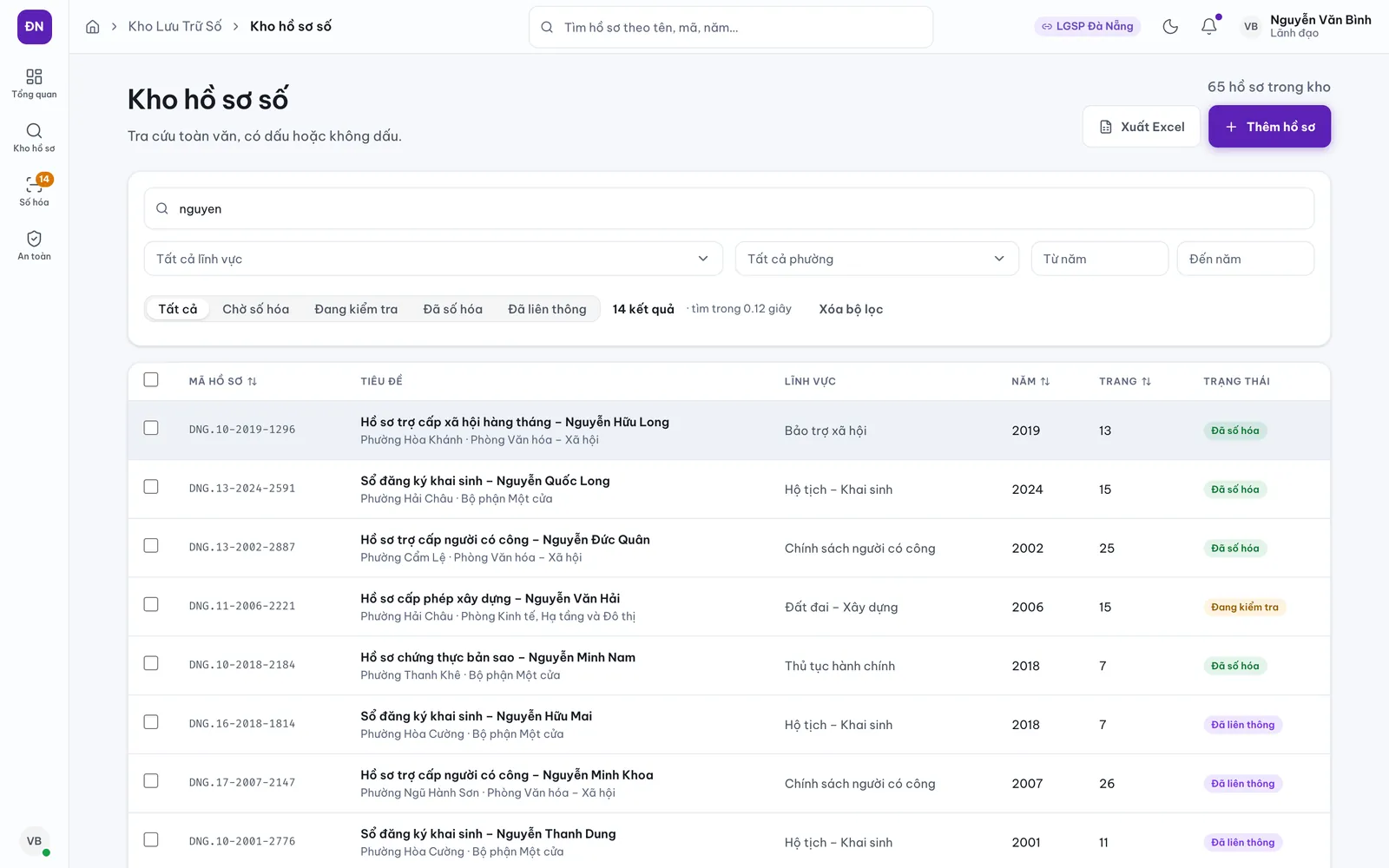Click the home breadcrumb icon
Screen dimensions: 1389x868
point(93,27)
